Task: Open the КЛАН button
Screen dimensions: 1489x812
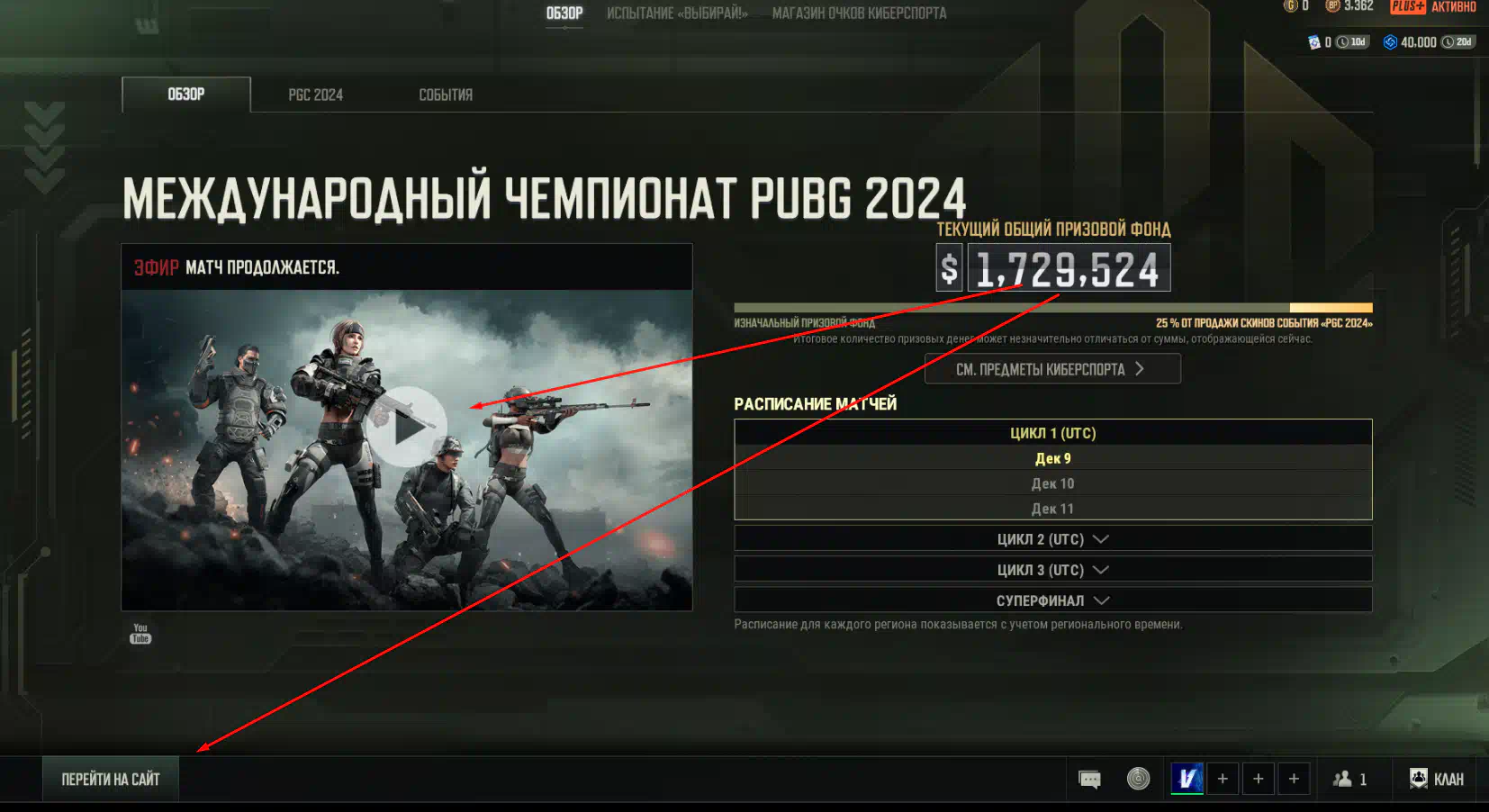Action: (x=1437, y=779)
